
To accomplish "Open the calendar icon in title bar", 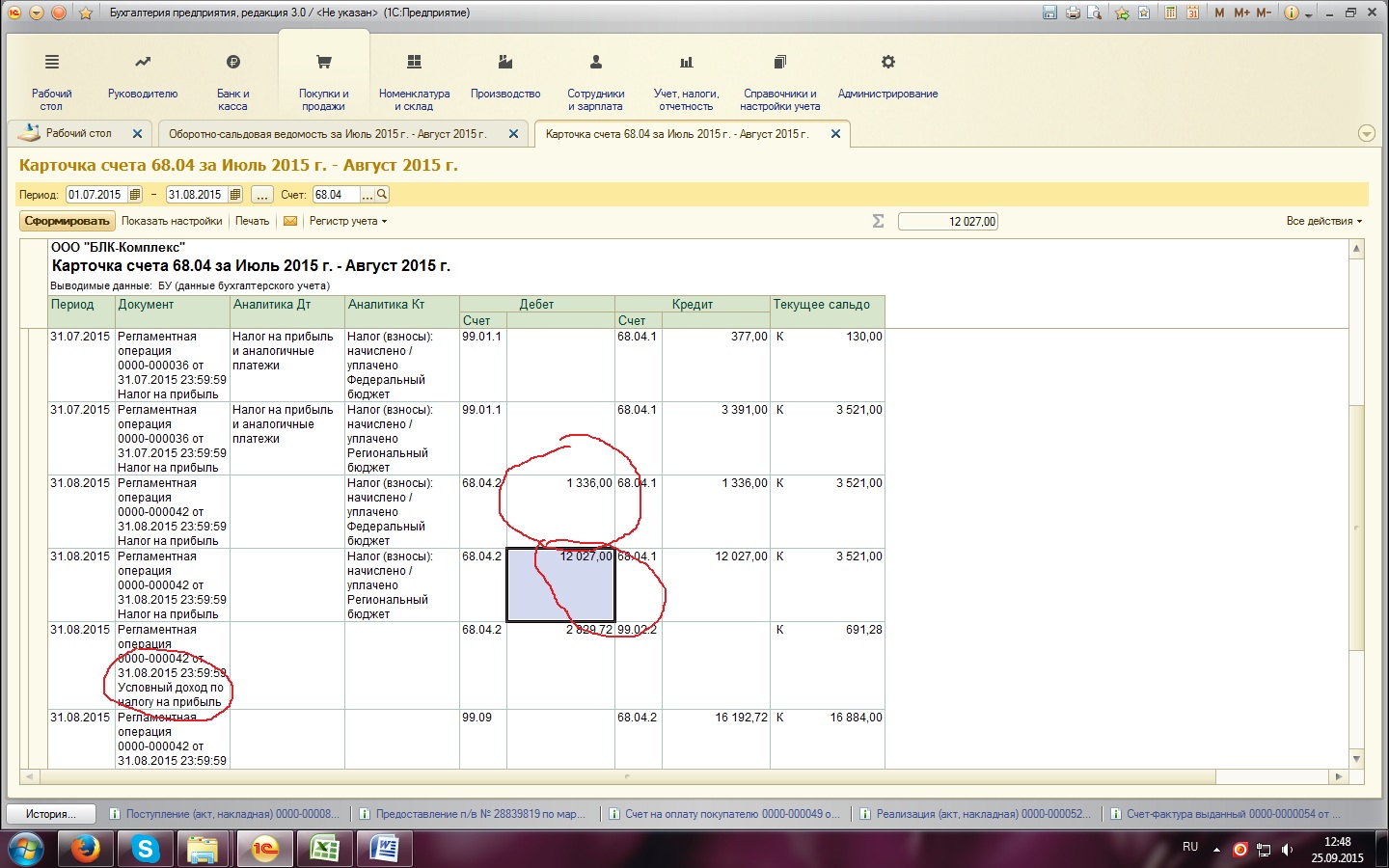I will pos(1192,13).
